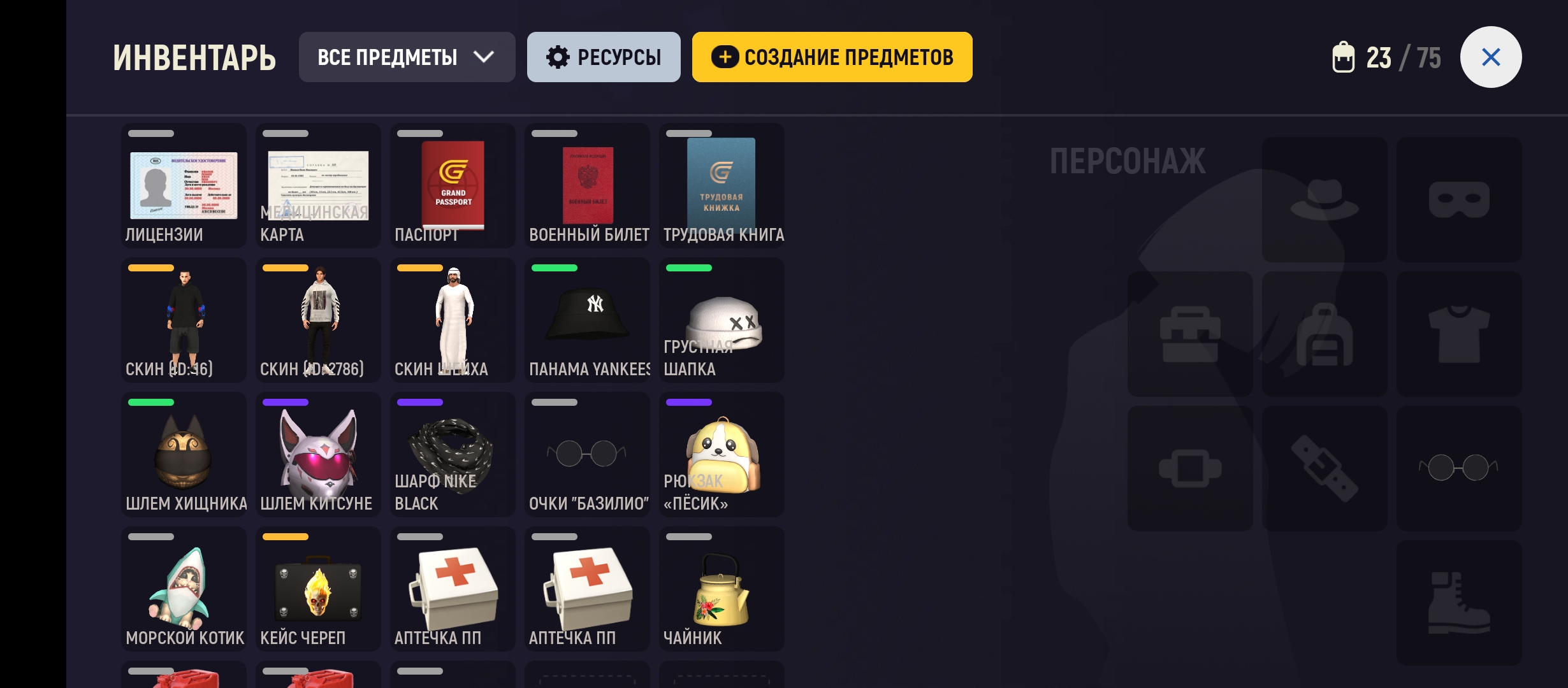This screenshot has height=688, width=1568.
Task: Select the backpack equipment slot
Action: click(x=1325, y=334)
